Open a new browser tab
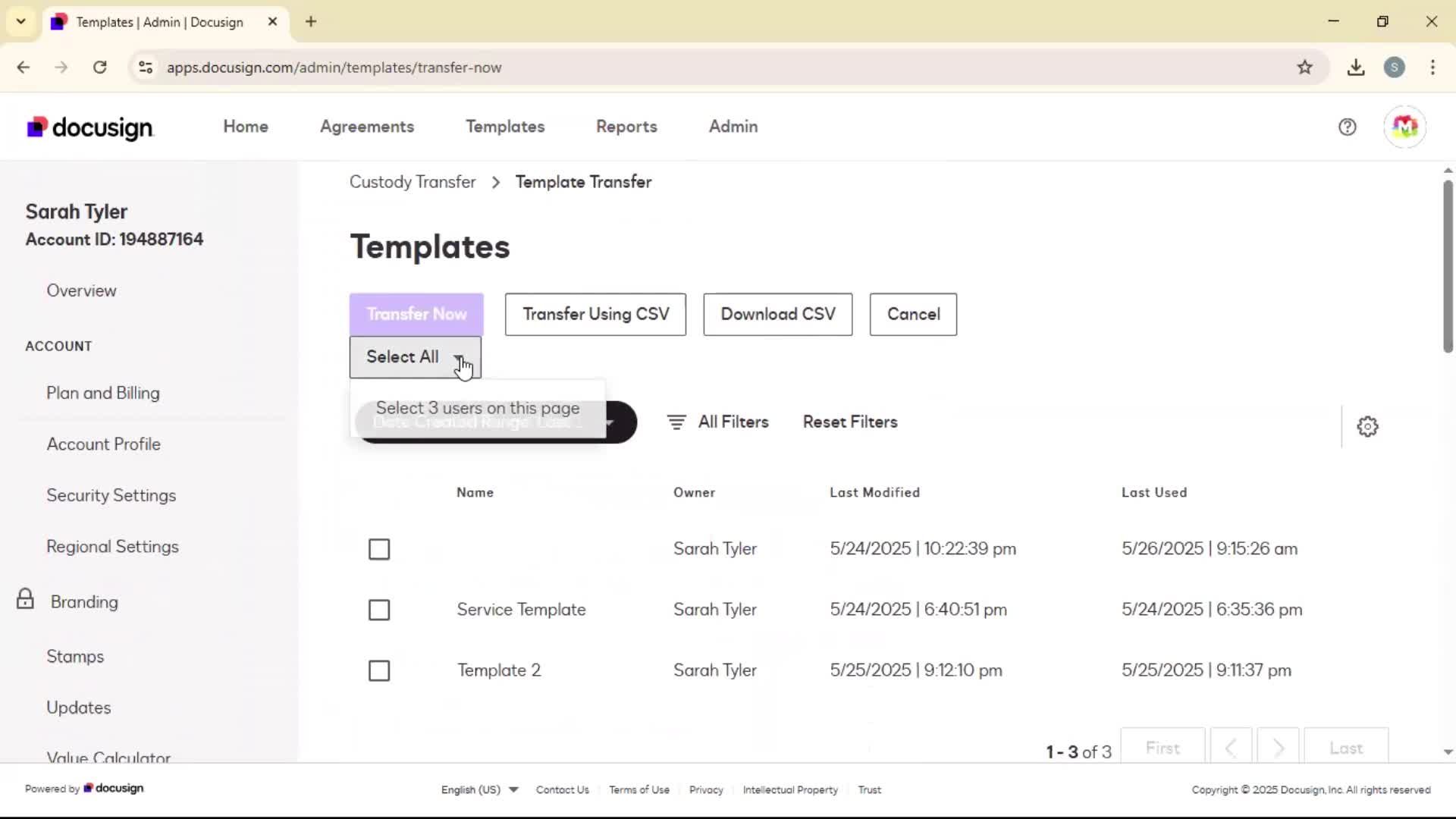Image resolution: width=1456 pixels, height=819 pixels. (x=311, y=22)
